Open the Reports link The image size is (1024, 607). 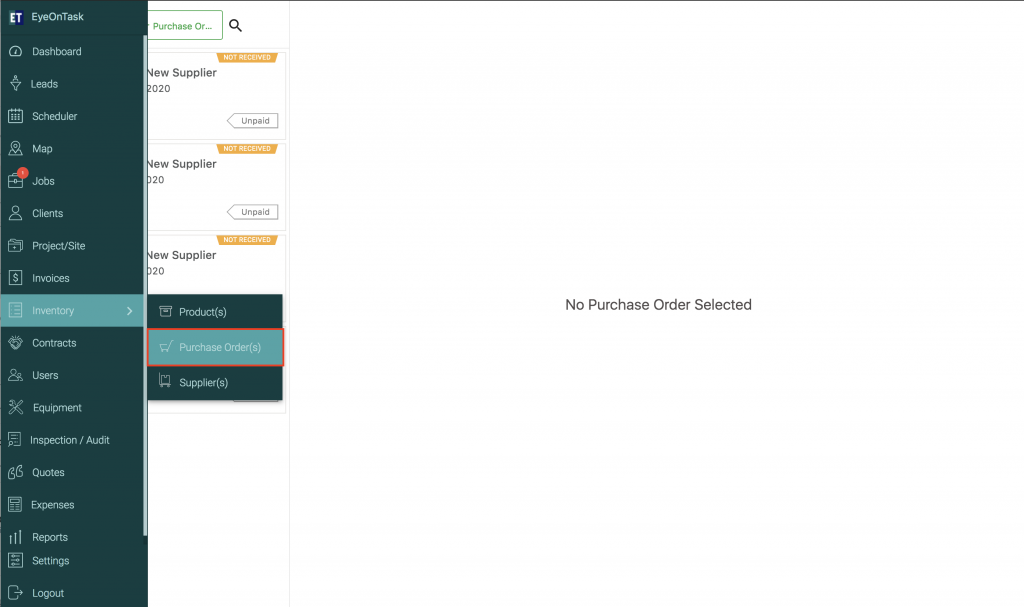[x=50, y=537]
